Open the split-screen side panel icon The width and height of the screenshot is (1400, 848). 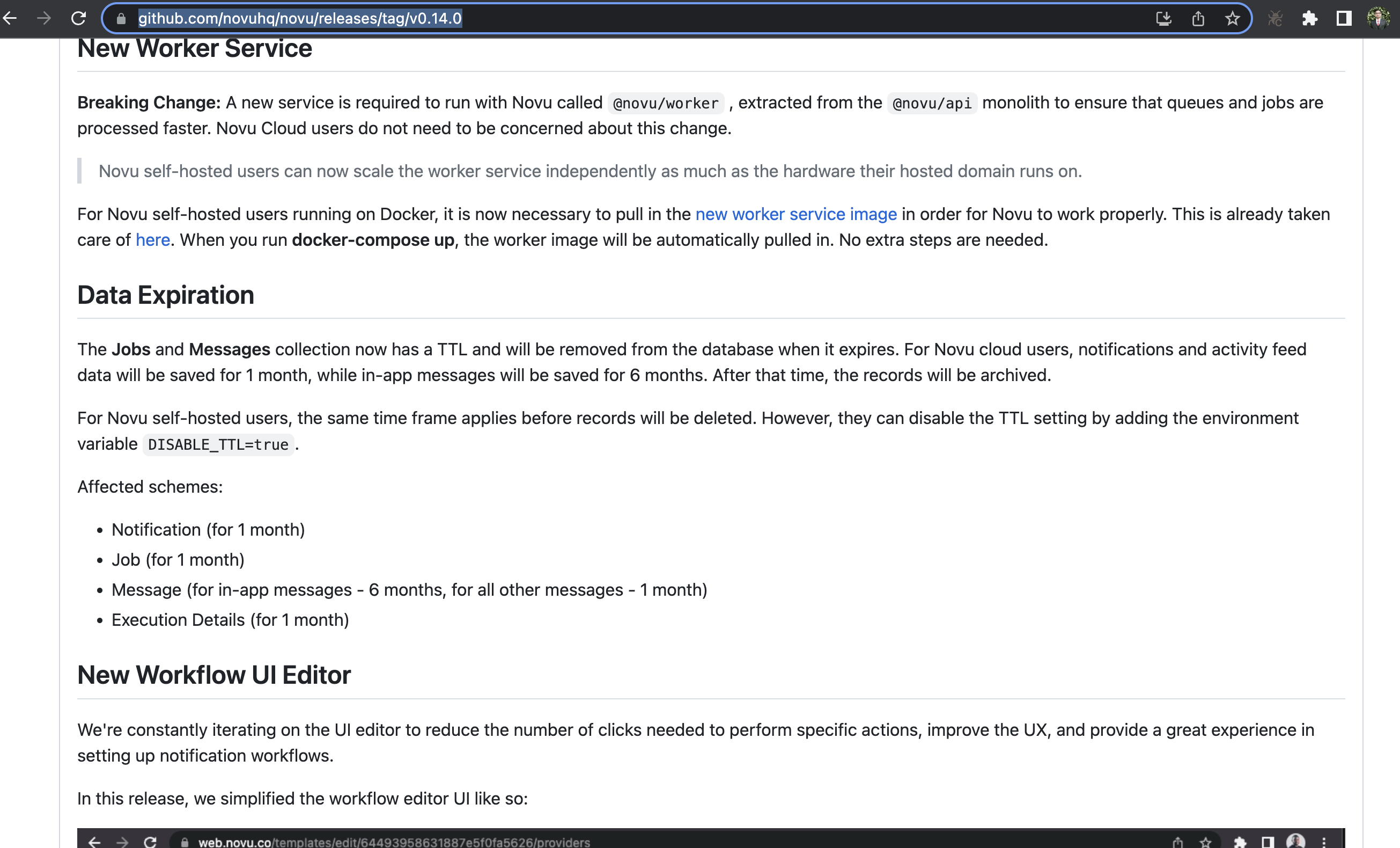1343,18
